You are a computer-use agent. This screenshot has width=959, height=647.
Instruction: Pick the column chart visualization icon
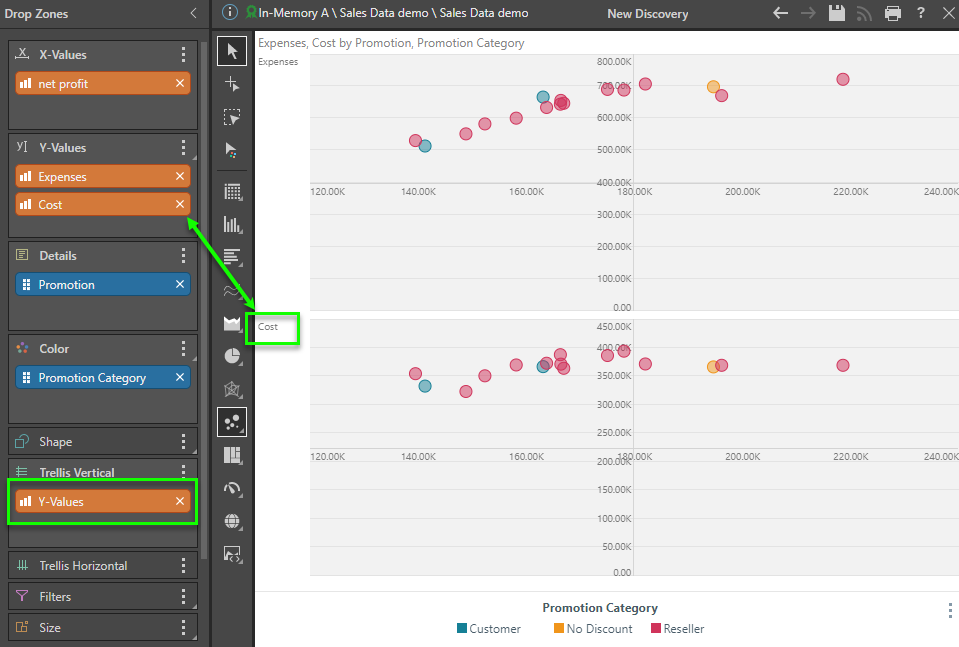pos(232,224)
